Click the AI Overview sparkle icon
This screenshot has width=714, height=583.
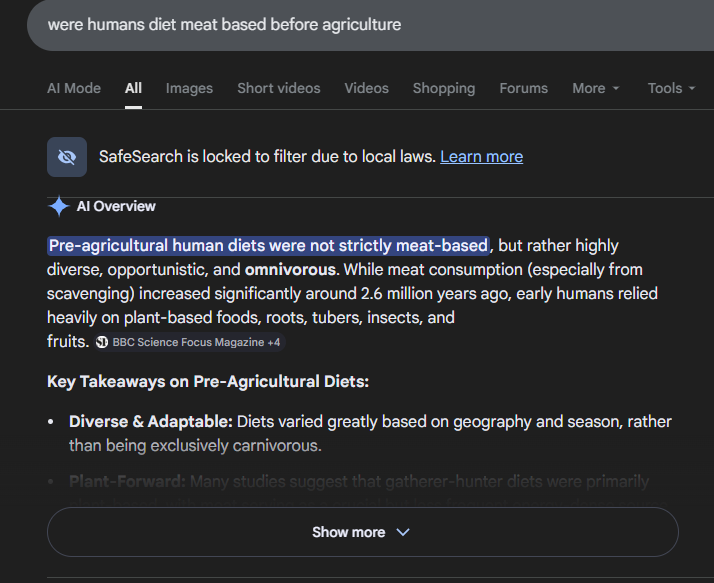point(58,207)
